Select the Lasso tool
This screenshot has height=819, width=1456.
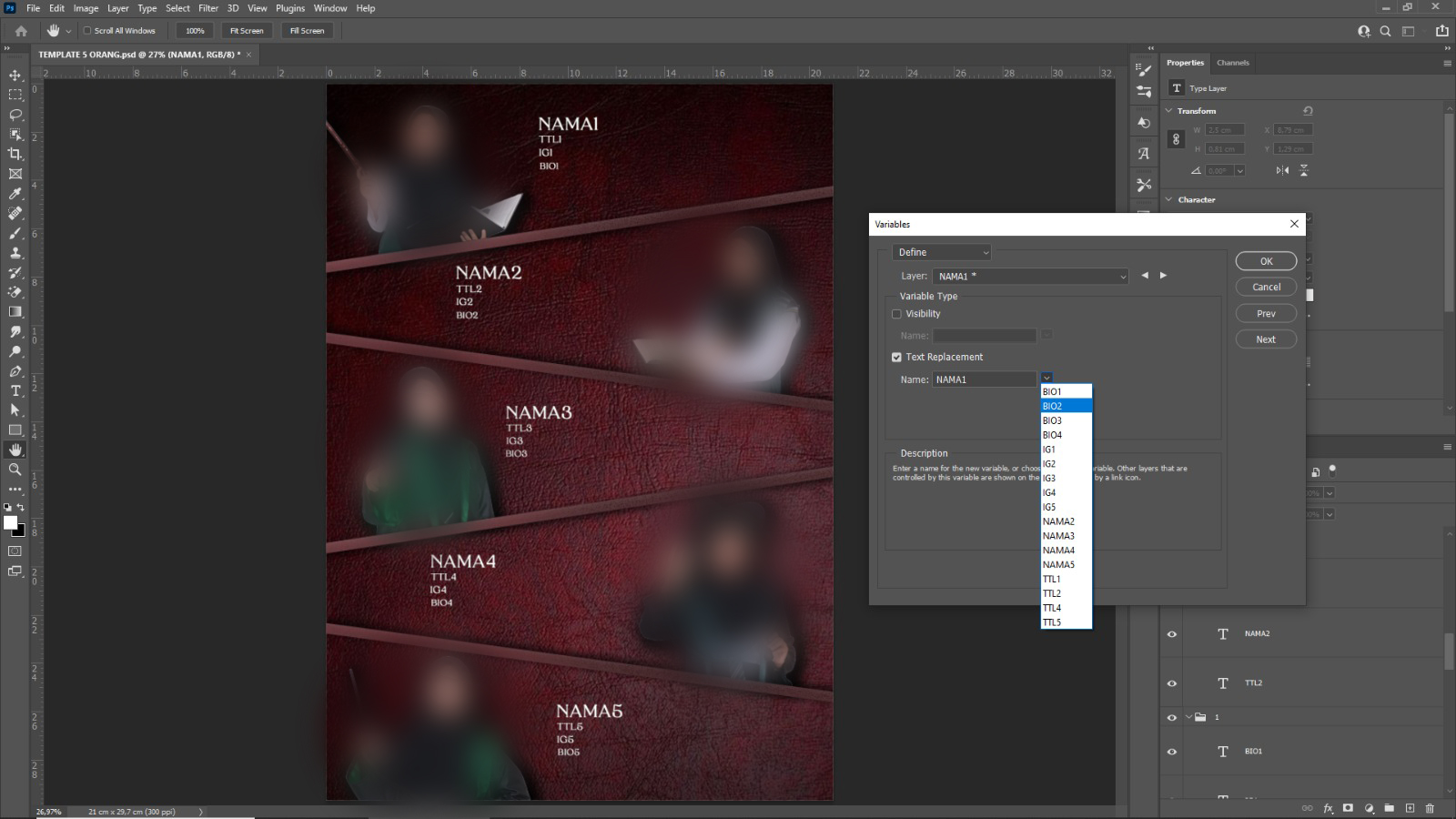click(14, 115)
